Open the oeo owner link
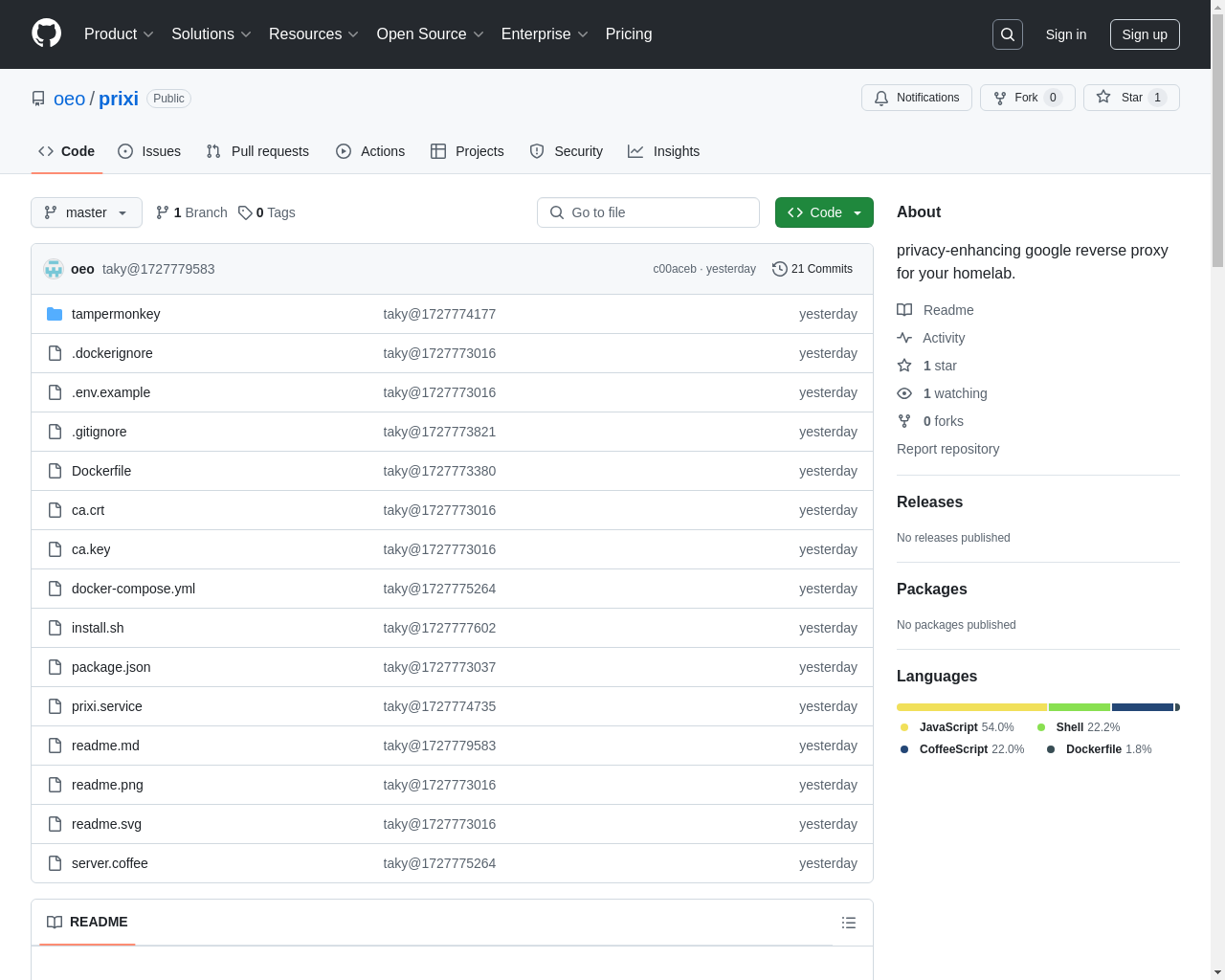 pyautogui.click(x=69, y=99)
